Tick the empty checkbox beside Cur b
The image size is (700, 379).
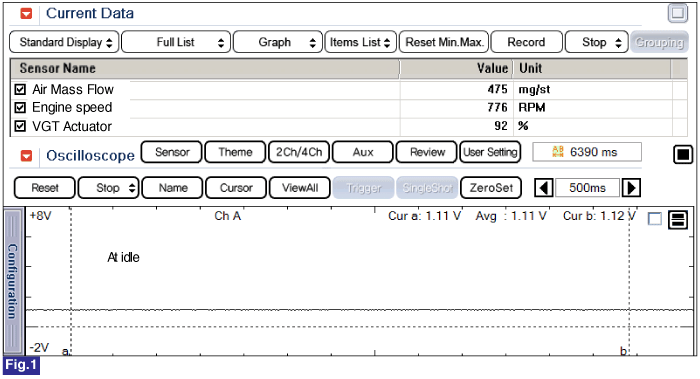654,219
